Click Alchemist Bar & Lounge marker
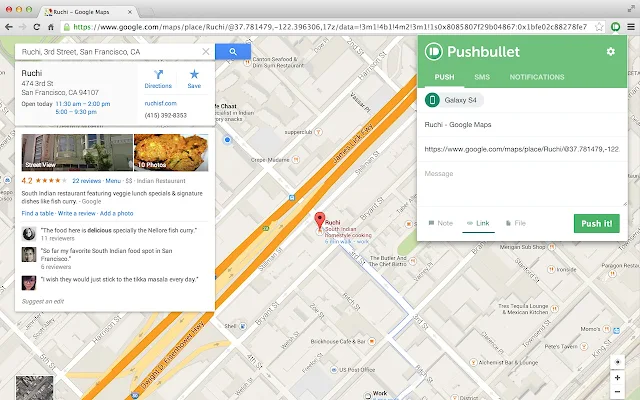 [473, 362]
